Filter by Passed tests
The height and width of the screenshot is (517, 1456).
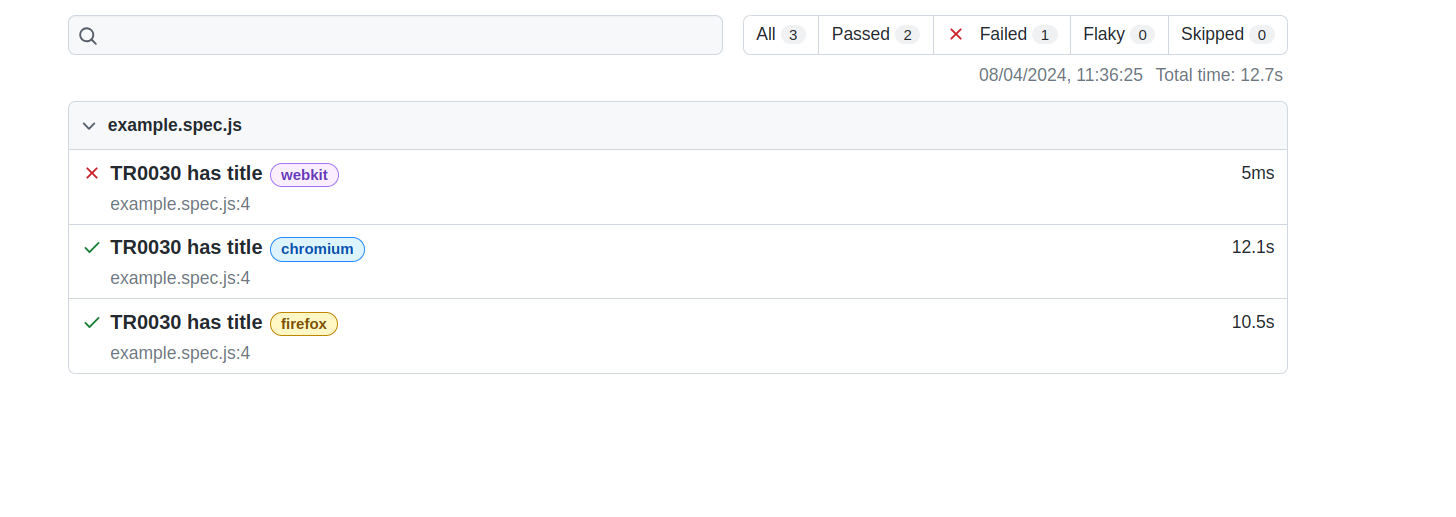point(876,35)
